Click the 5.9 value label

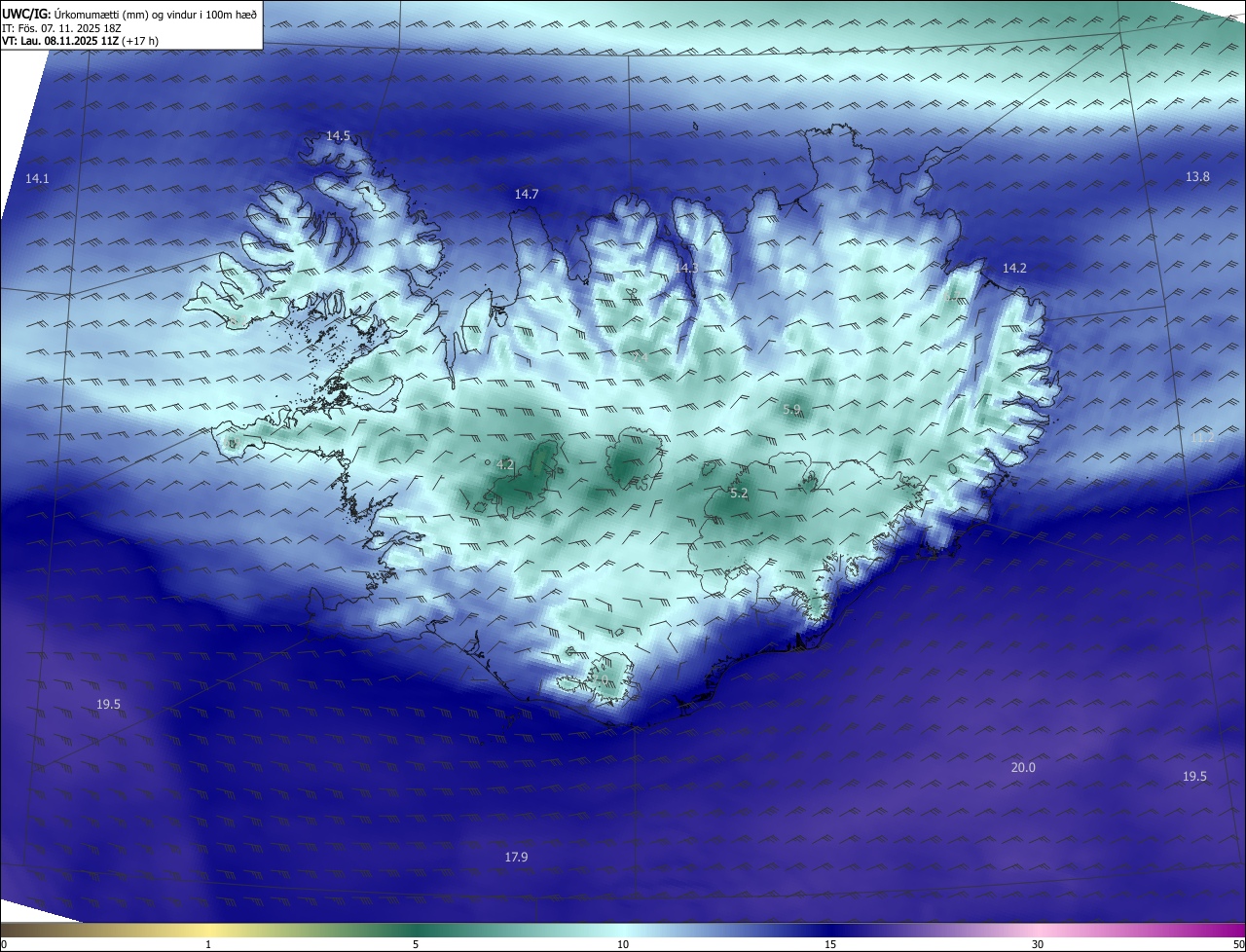point(791,410)
